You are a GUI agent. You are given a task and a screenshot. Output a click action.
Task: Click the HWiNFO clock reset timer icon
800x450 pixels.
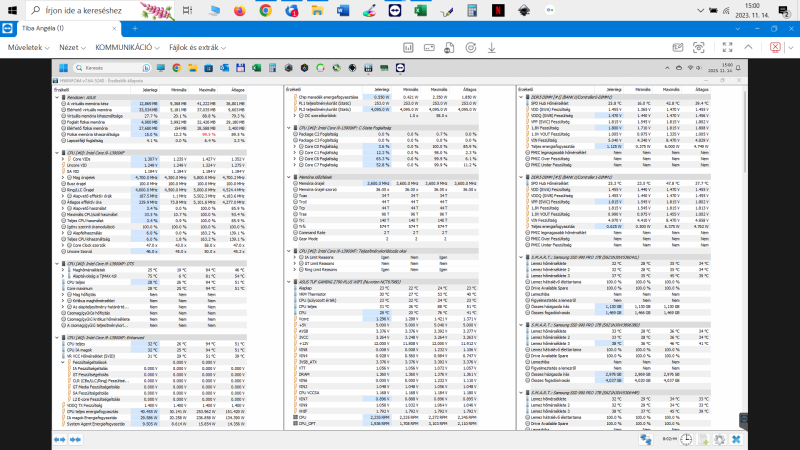tap(686, 439)
